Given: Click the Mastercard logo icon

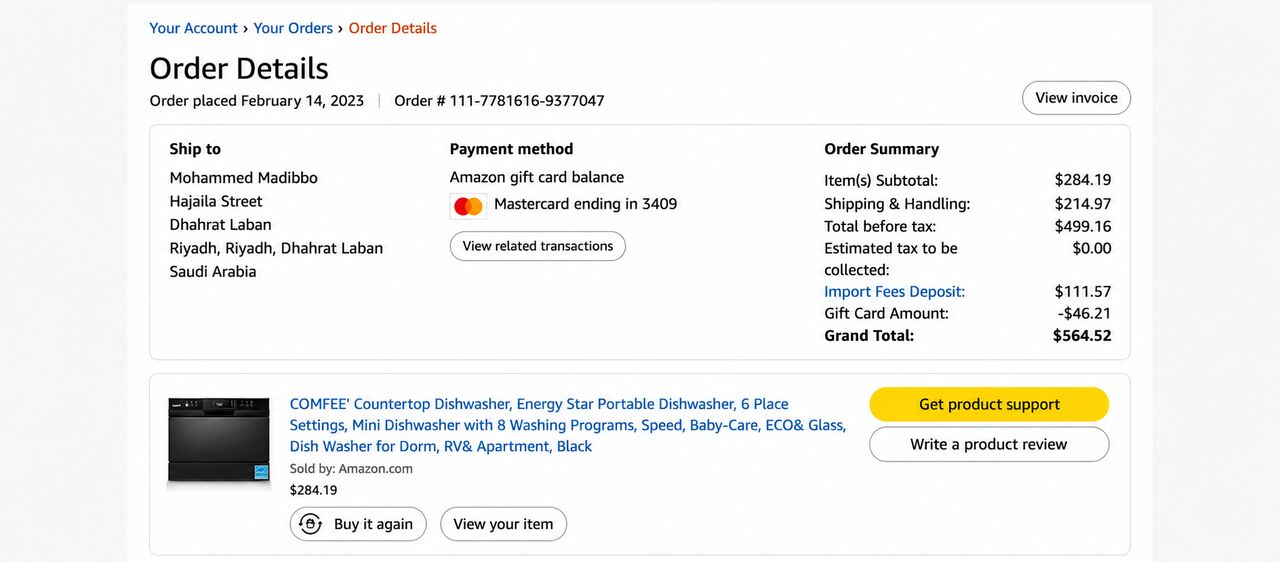Looking at the screenshot, I should pos(468,206).
